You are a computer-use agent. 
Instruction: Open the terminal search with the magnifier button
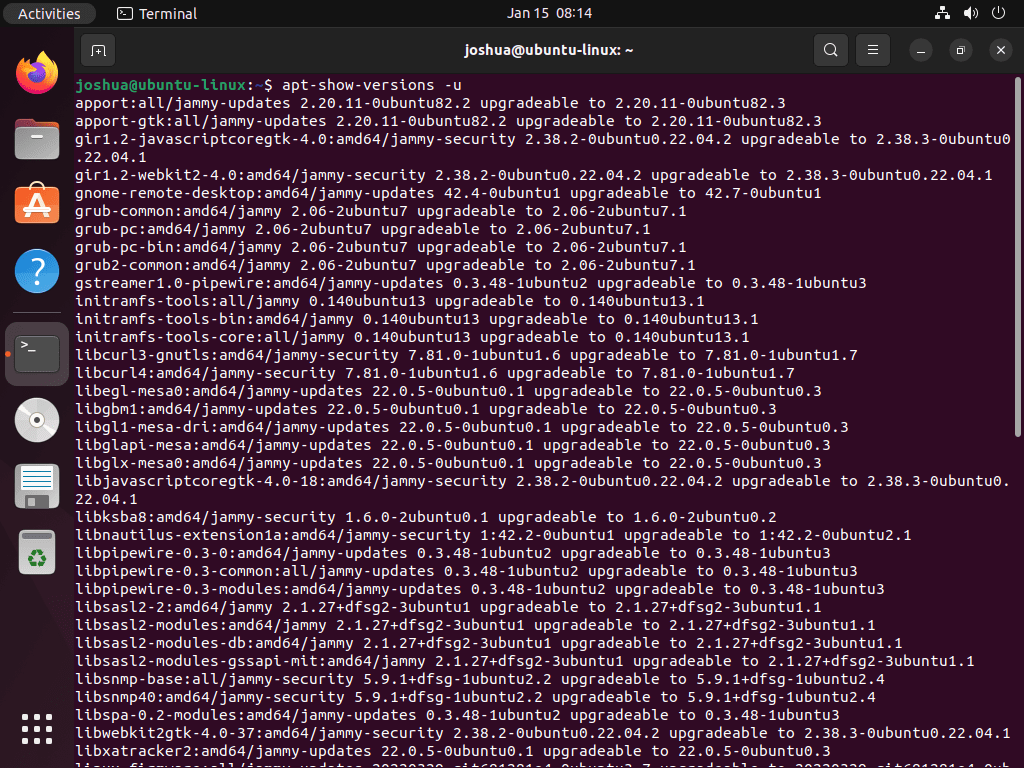coord(830,50)
